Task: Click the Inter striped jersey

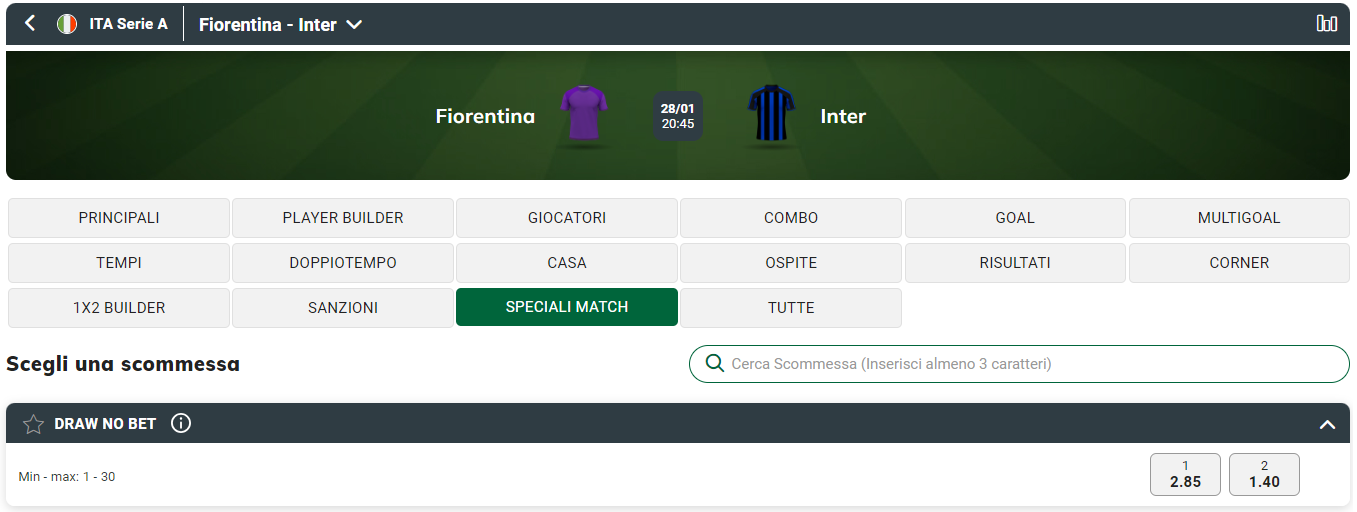Action: pos(772,114)
